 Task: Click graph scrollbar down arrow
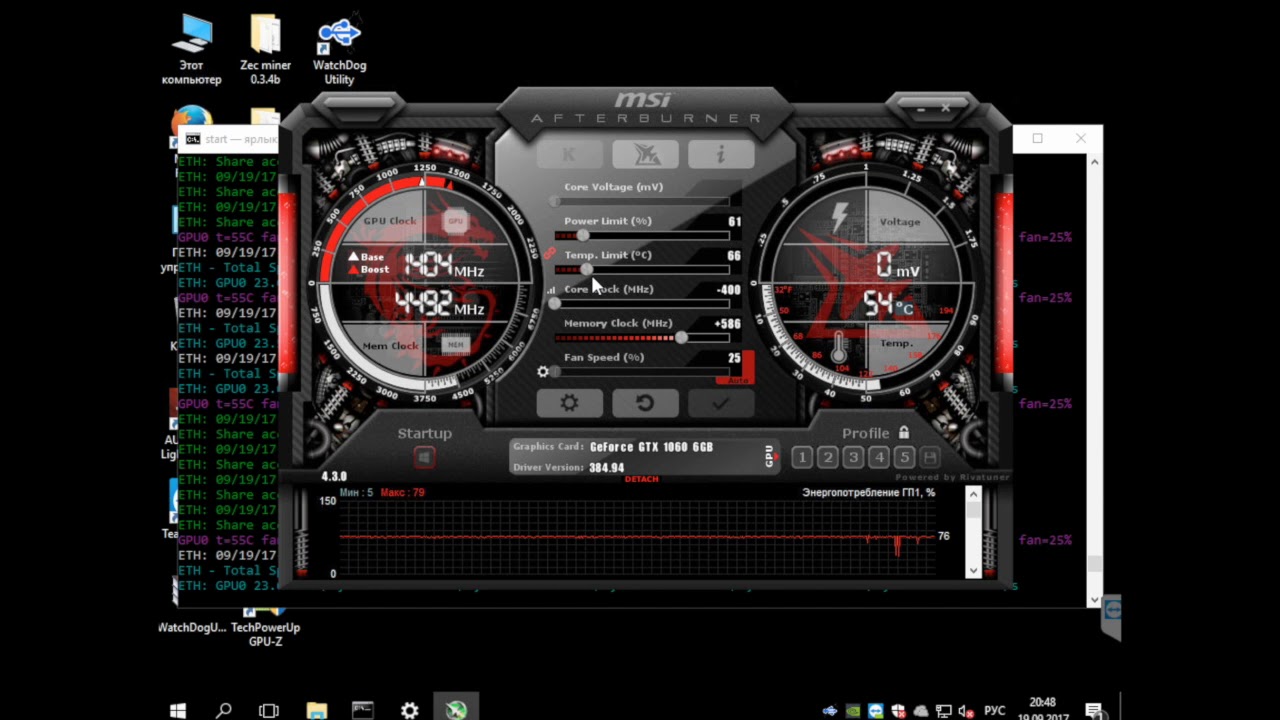click(973, 571)
